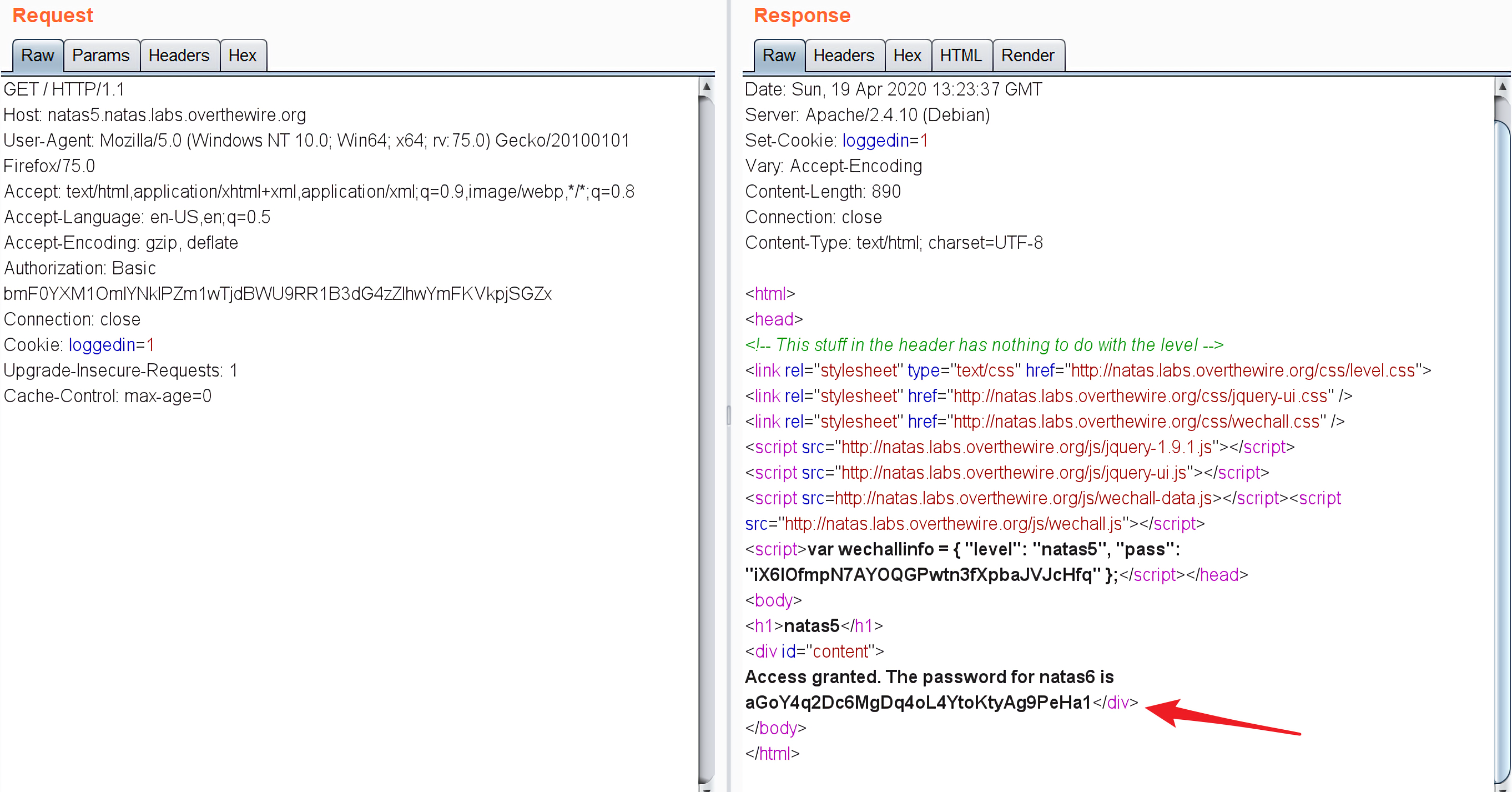
Task: Click the '<div id="content">' line
Action: (x=815, y=651)
